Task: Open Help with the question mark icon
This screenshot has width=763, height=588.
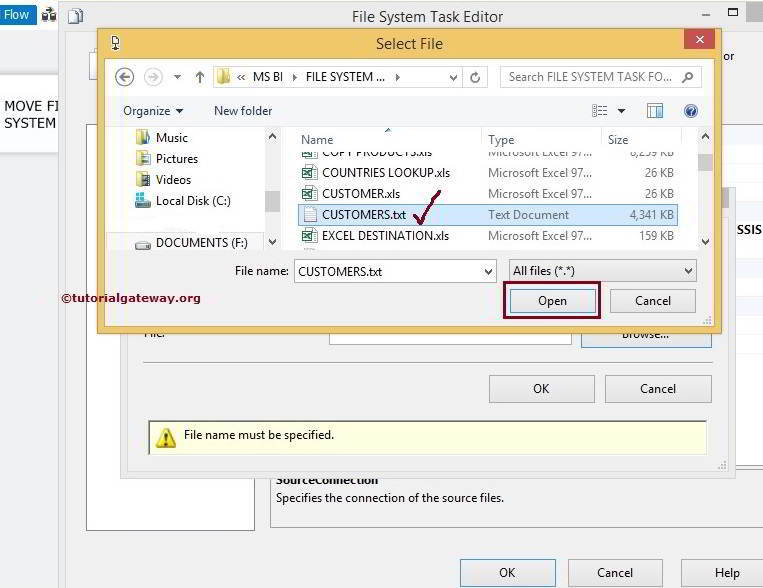Action: click(x=690, y=111)
